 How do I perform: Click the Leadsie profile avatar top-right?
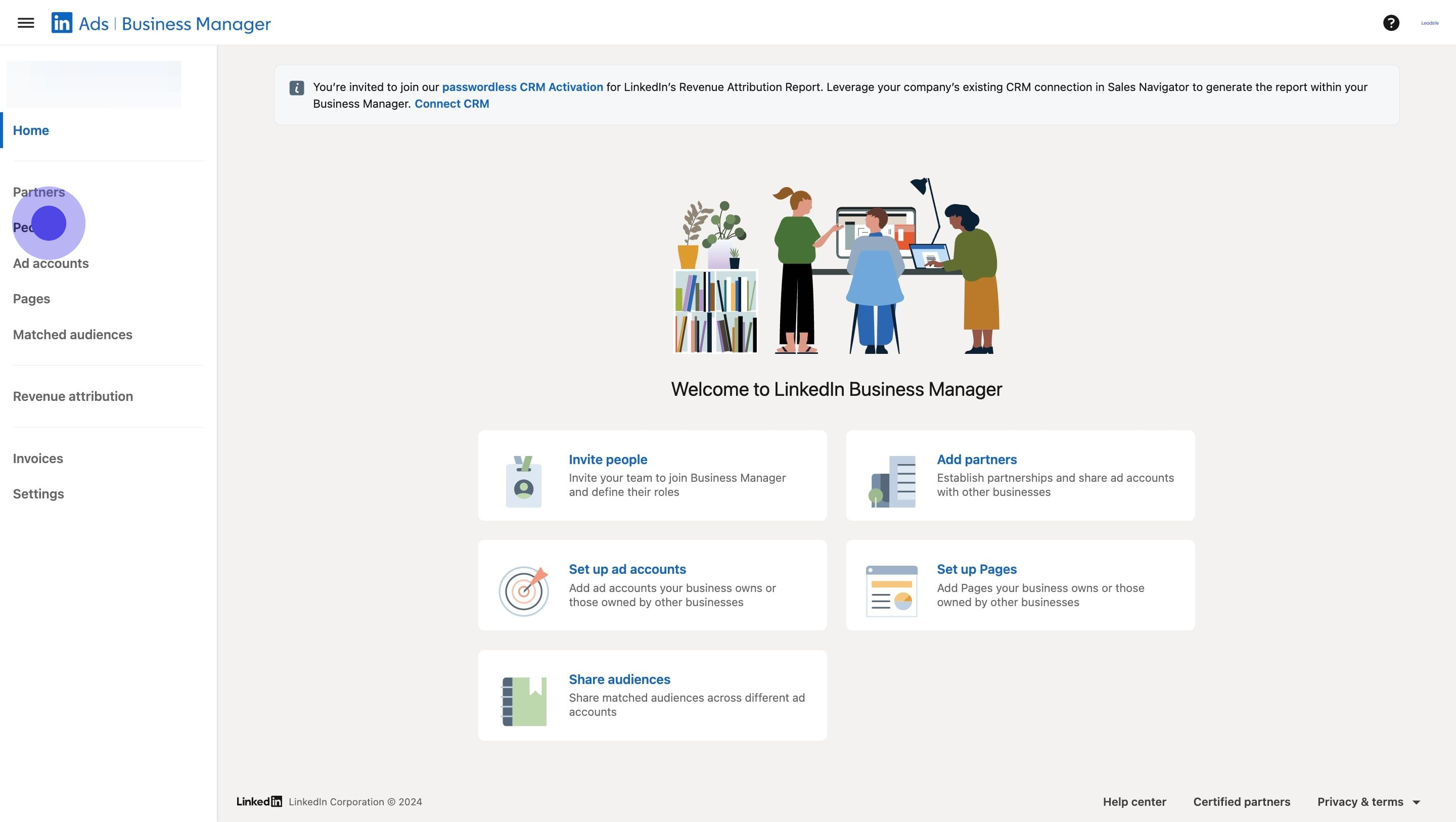pos(1429,23)
